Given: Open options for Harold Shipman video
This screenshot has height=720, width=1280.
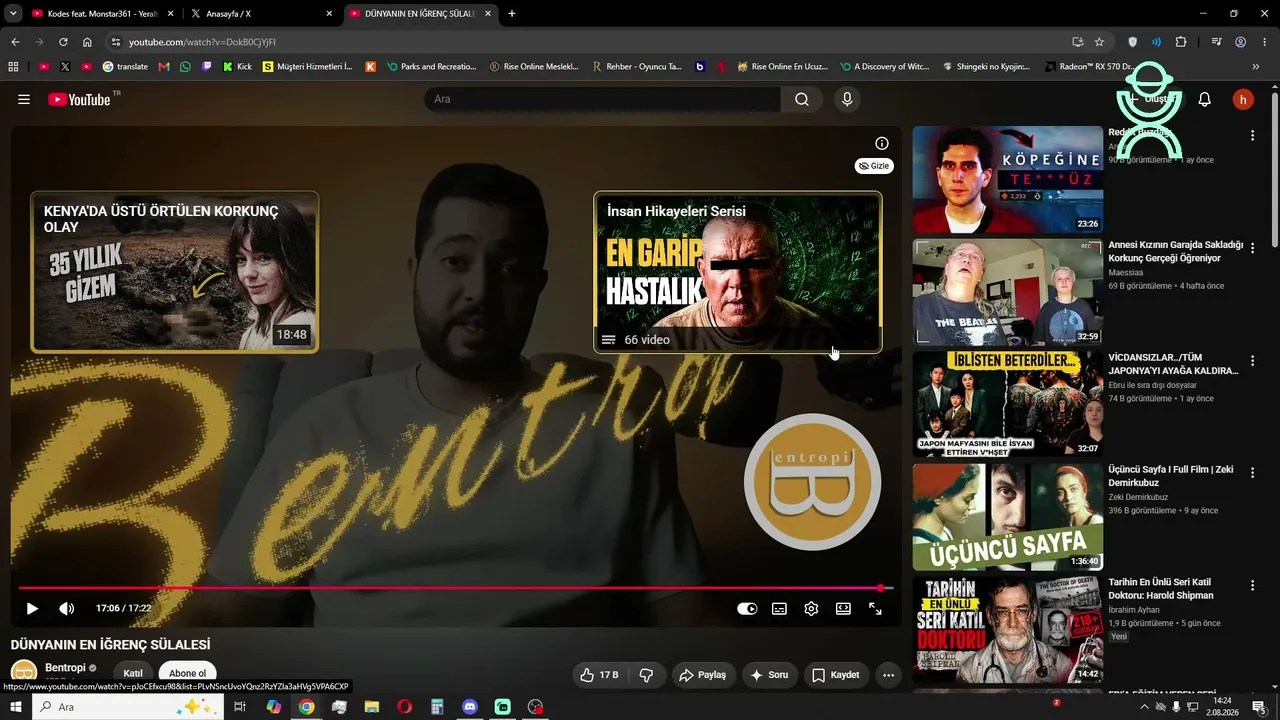Looking at the screenshot, I should 1252,587.
